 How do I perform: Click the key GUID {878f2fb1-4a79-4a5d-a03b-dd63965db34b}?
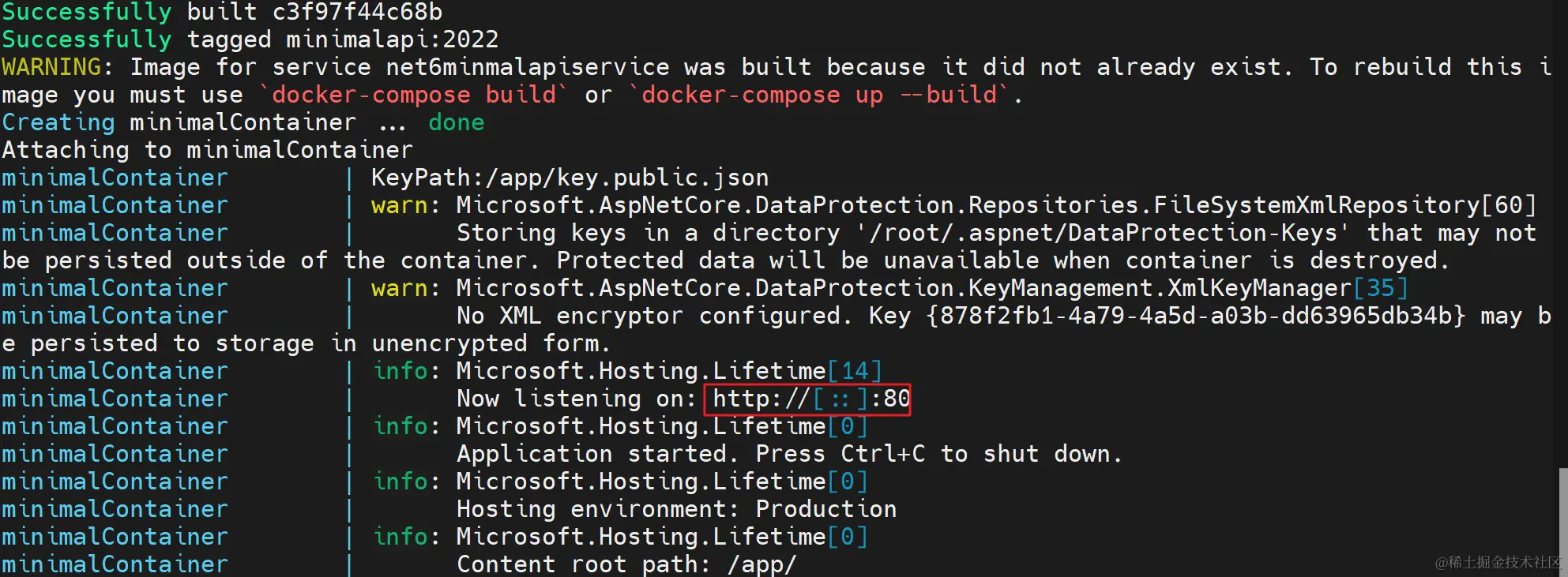(x=1195, y=316)
